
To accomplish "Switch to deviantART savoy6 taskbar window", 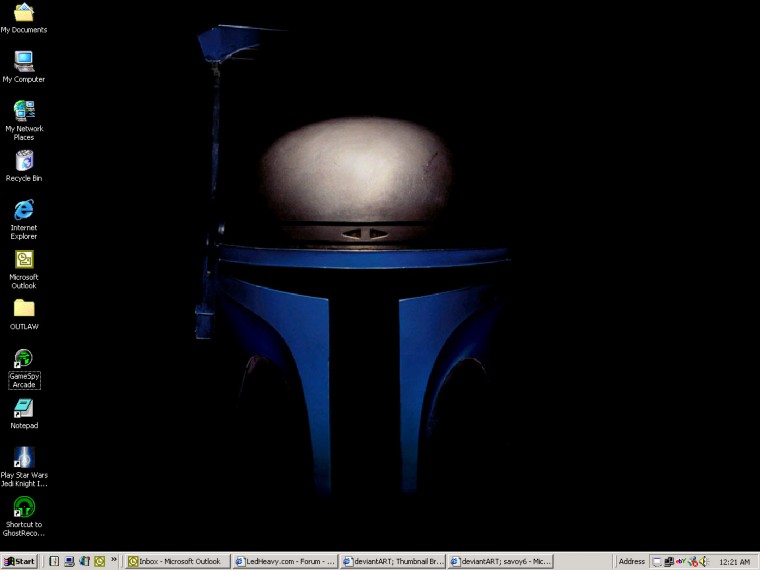I will pos(500,561).
